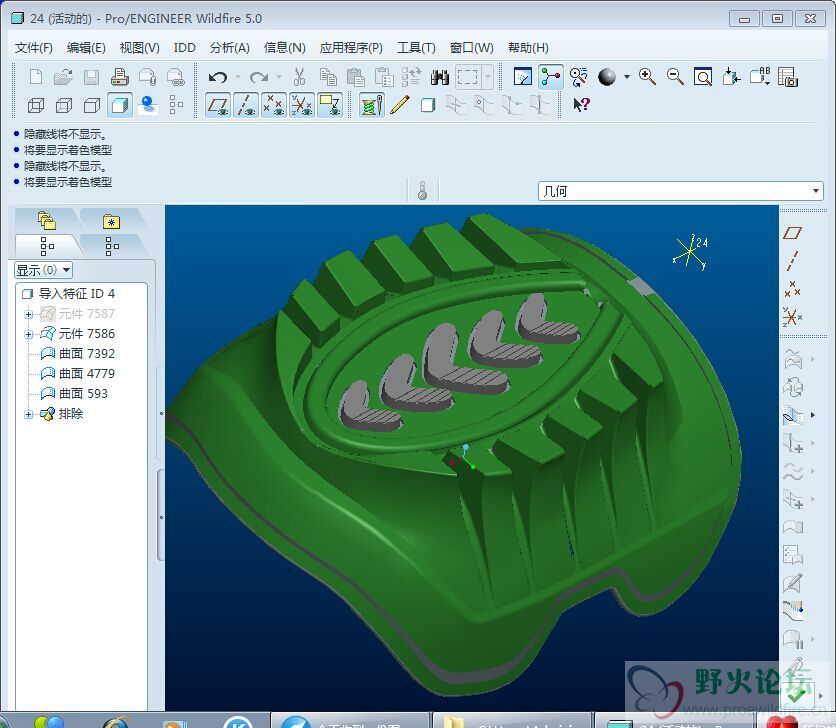The height and width of the screenshot is (728, 836).
Task: Click the New file icon
Action: click(36, 77)
